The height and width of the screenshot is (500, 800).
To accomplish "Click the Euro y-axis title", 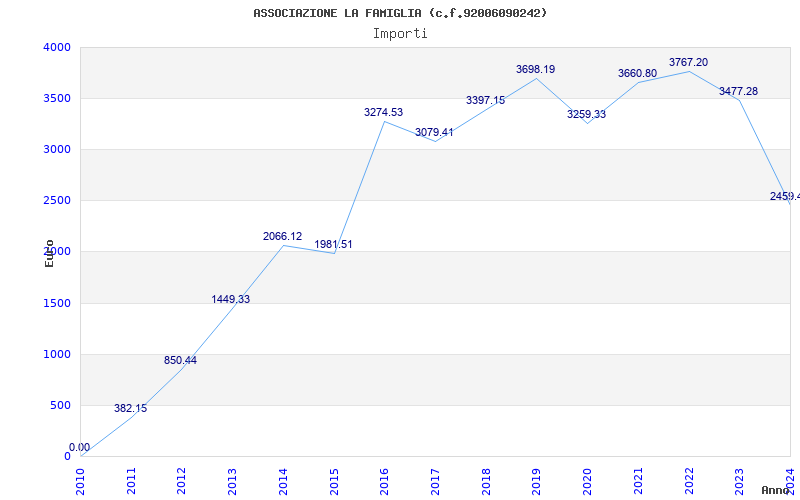I will tap(49, 254).
